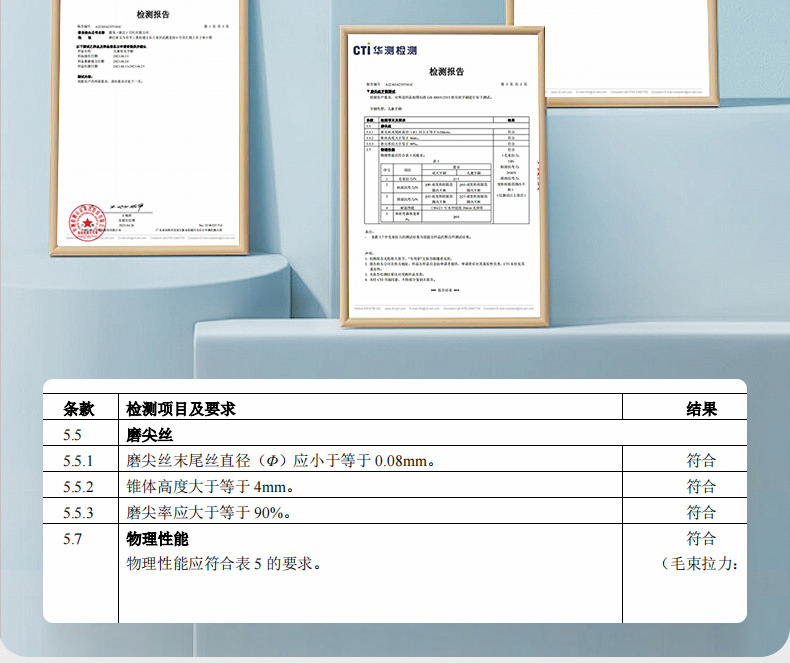The image size is (790, 663).
Task: Click the text 物理性能应符合表 5 的要求
Action: pyautogui.click(x=224, y=564)
